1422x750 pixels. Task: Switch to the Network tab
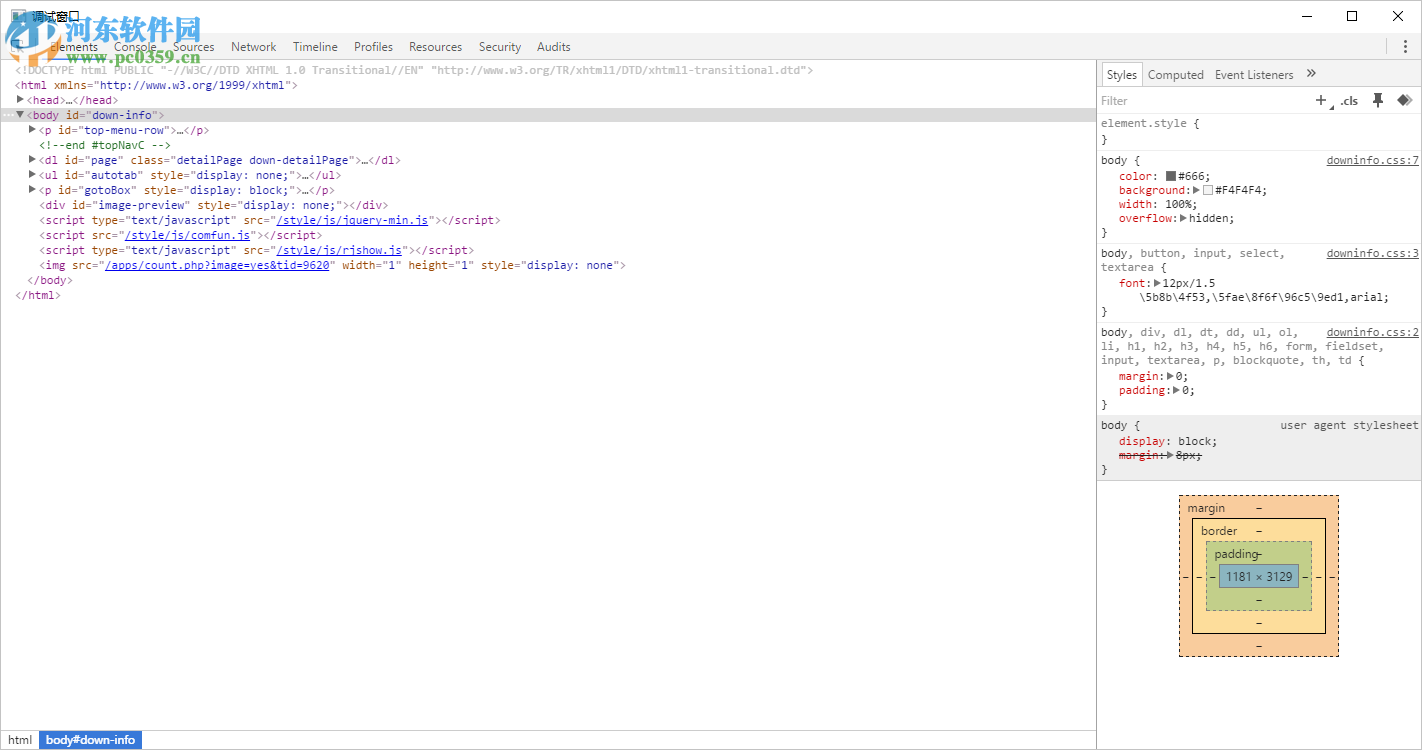(x=253, y=47)
